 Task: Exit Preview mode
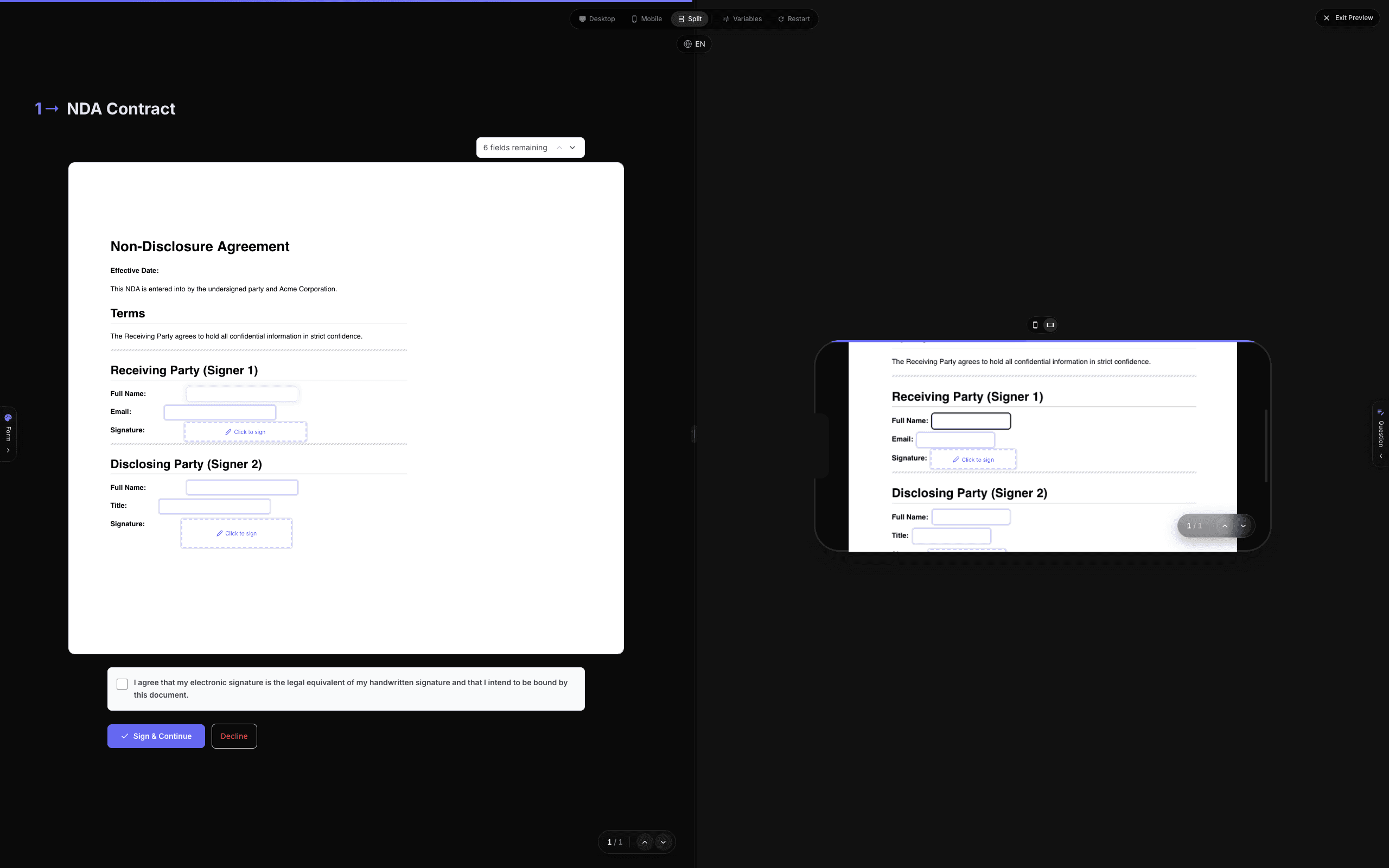click(x=1348, y=18)
